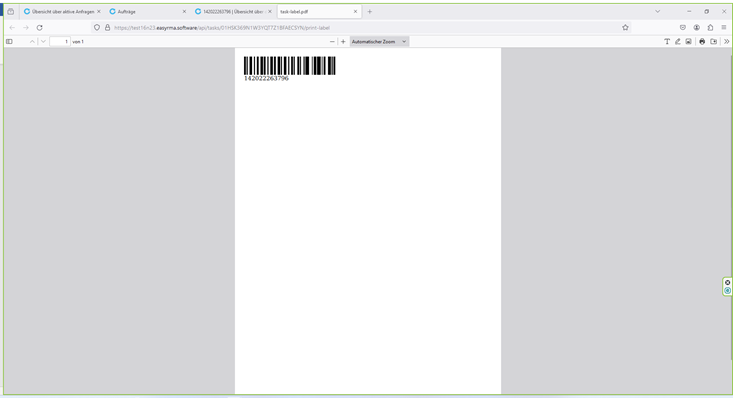The width and height of the screenshot is (733, 398).
Task: Open the extensions menu
Action: pos(711,28)
